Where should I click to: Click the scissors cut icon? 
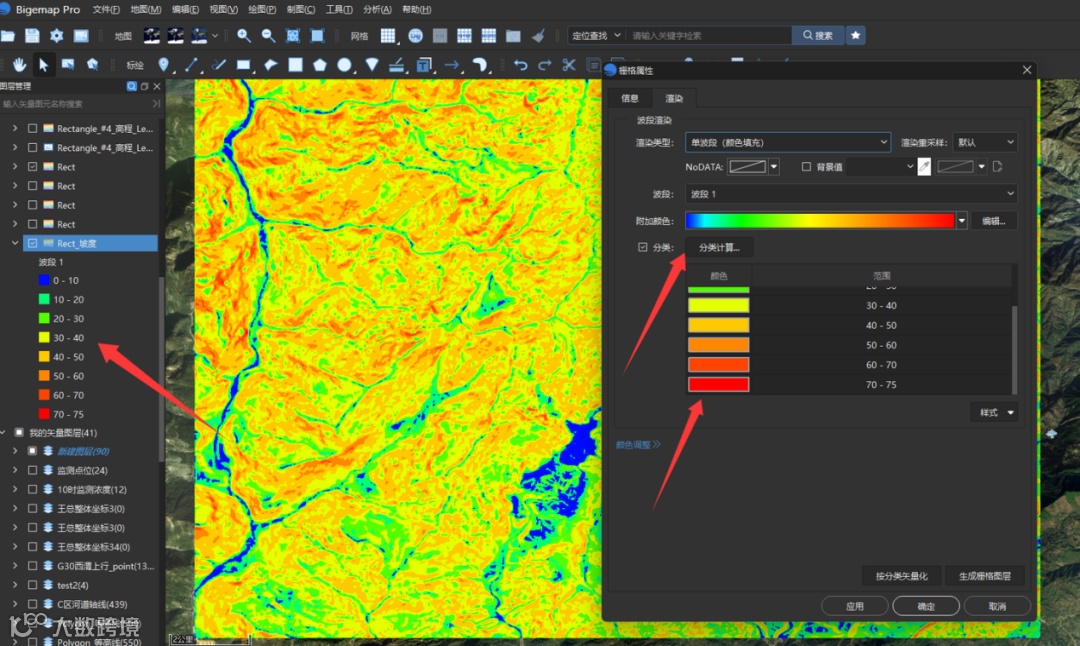click(x=569, y=65)
